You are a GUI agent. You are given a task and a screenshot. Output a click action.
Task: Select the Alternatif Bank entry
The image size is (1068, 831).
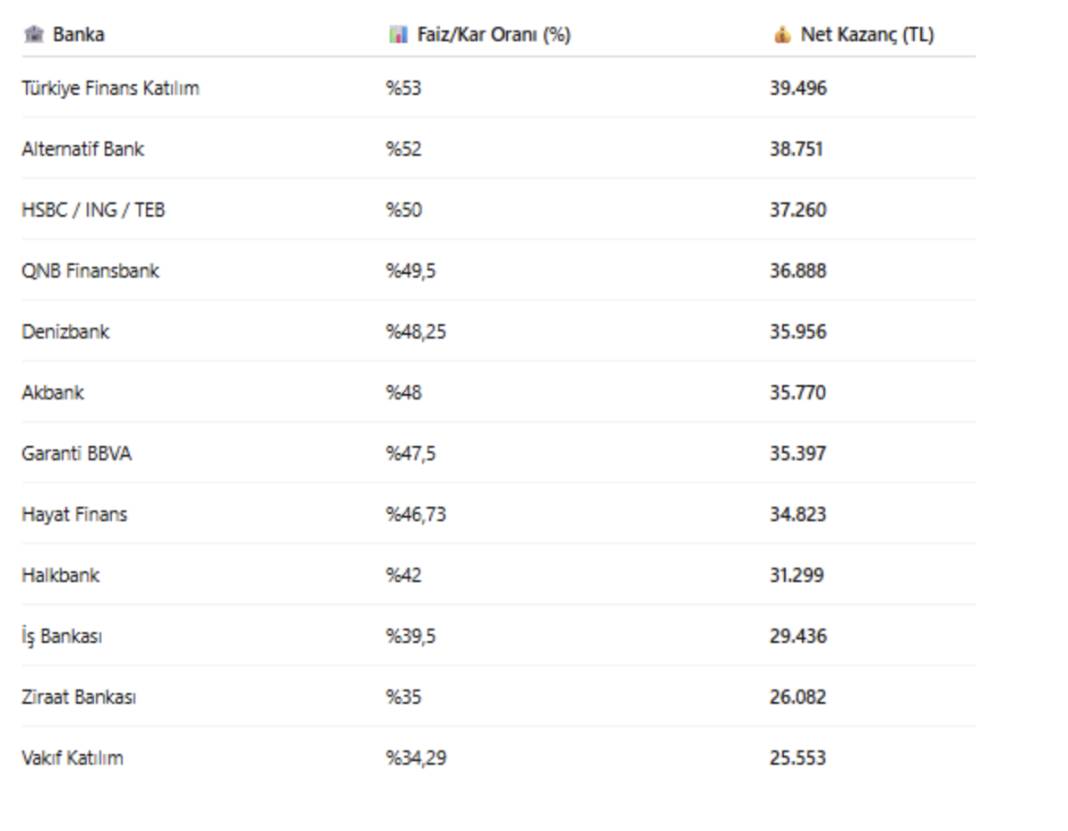pyautogui.click(x=82, y=149)
